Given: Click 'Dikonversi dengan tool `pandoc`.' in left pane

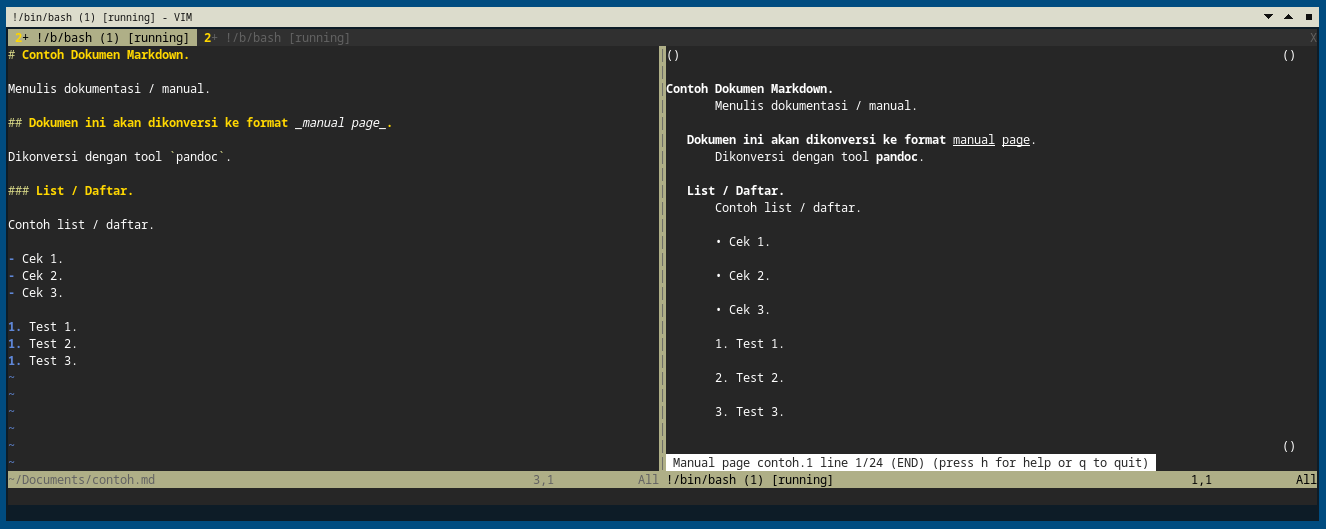Looking at the screenshot, I should coord(119,157).
